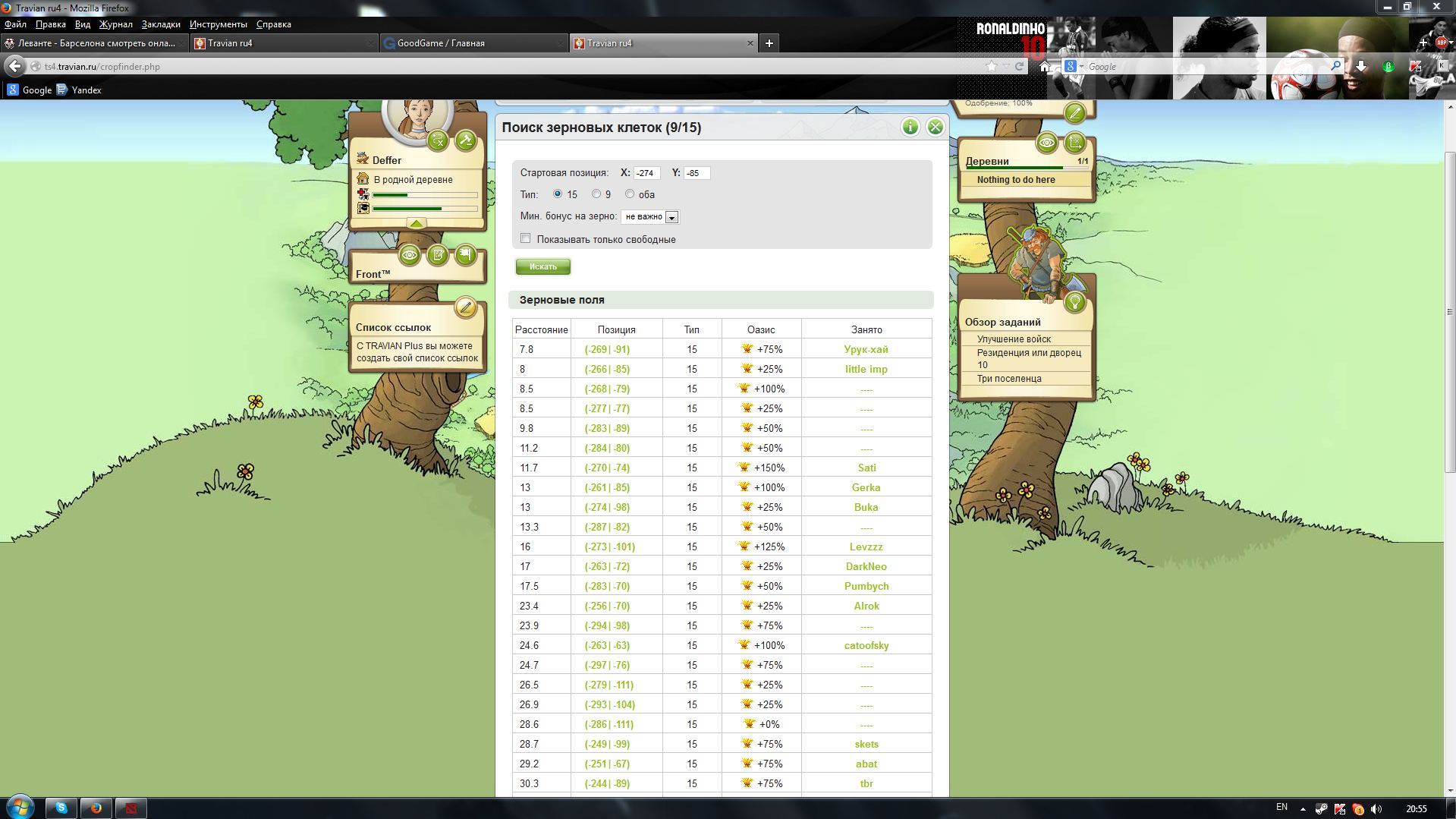Open Skype from the taskbar
Image resolution: width=1456 pixels, height=819 pixels.
pos(61,808)
